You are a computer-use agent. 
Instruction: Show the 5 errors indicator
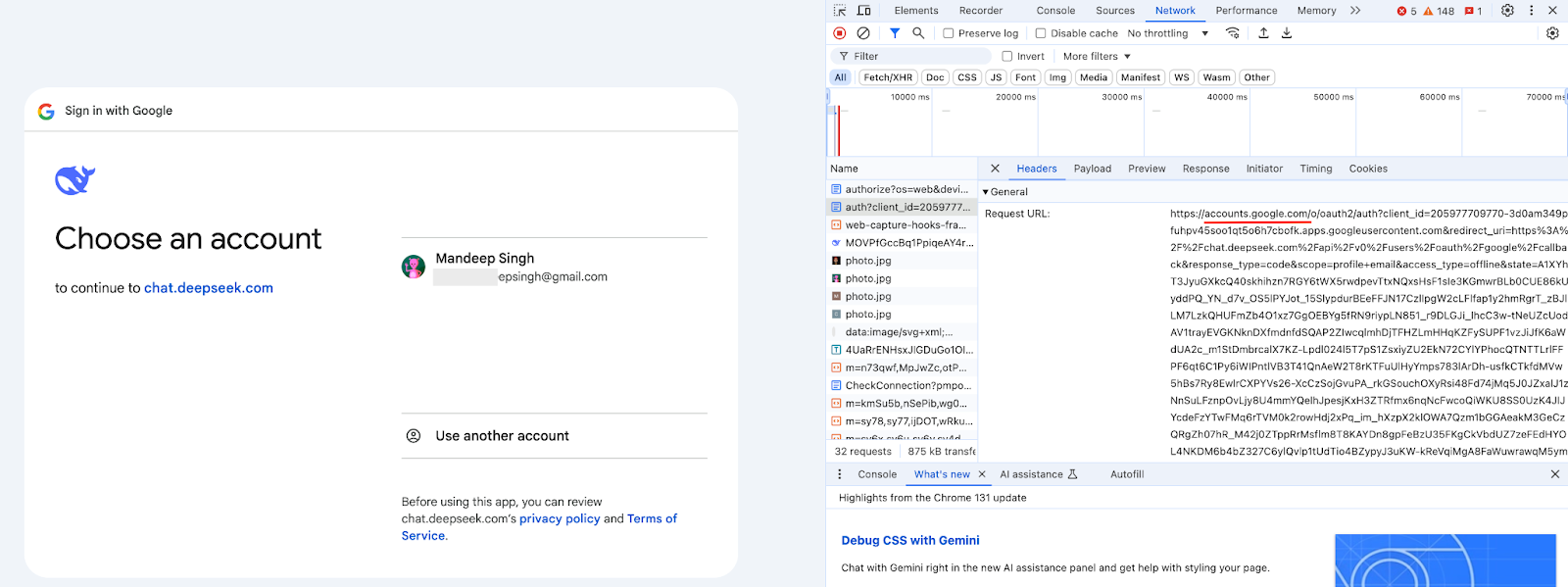1407,11
